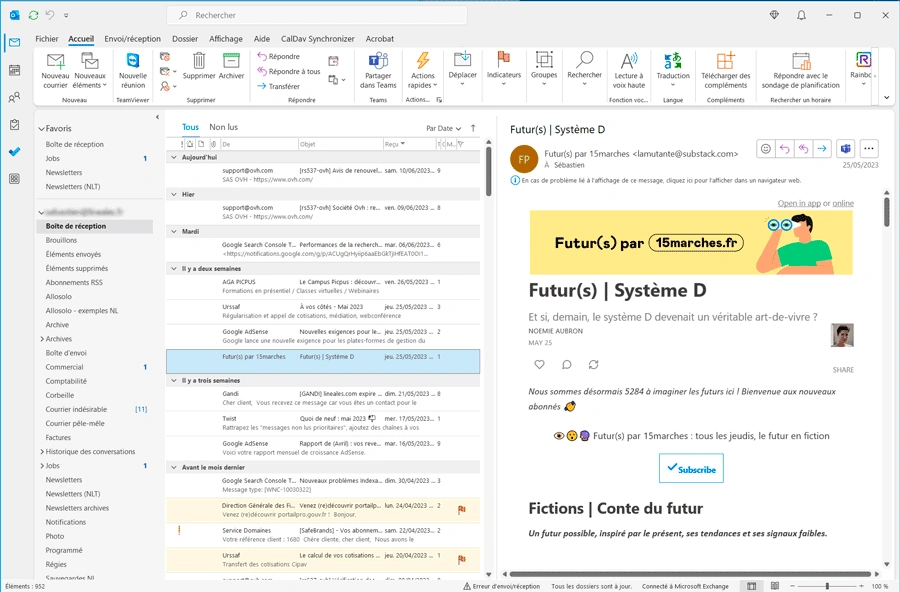
Task: Start a TeamViewer Nouvelle réunion
Action: tap(132, 62)
